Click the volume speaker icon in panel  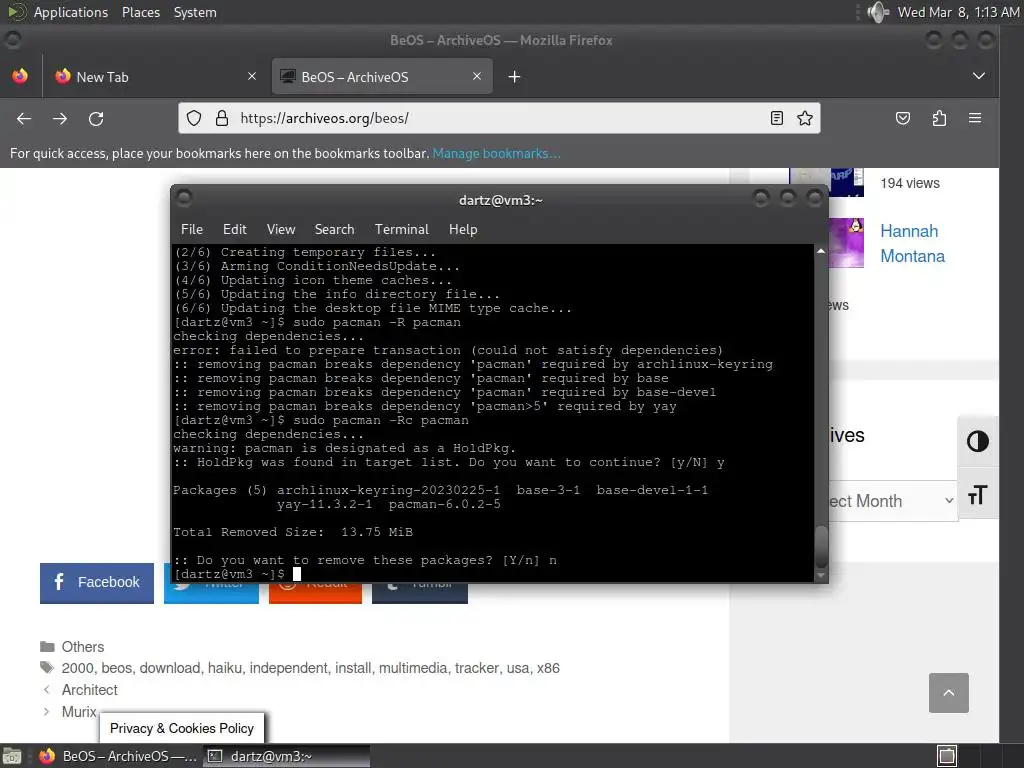878,12
